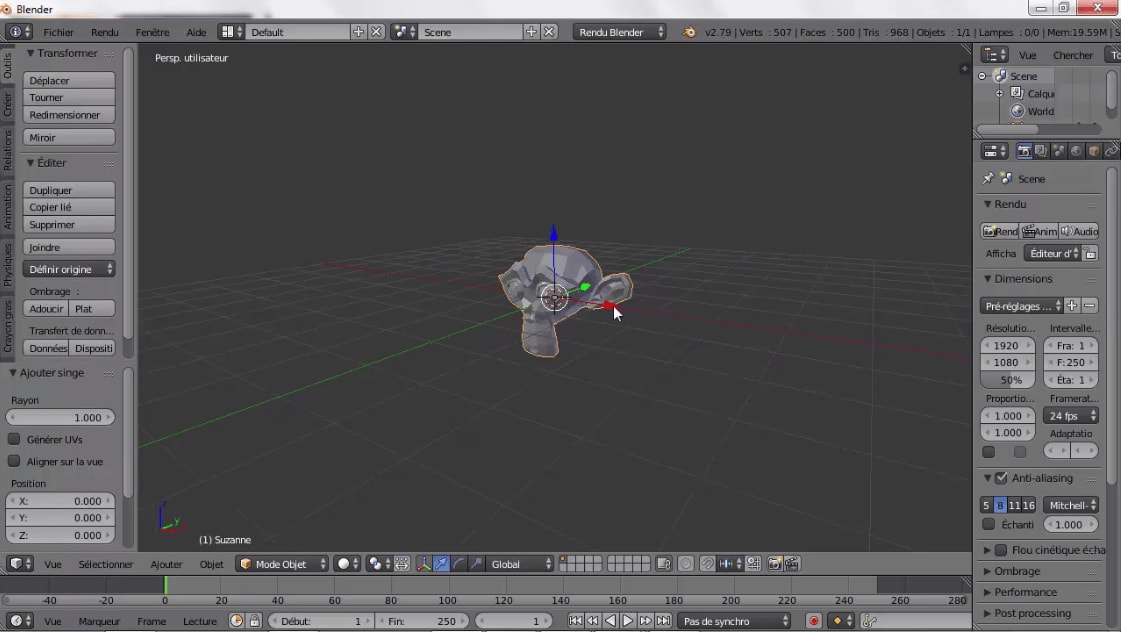Open the Fichier menu

point(58,31)
